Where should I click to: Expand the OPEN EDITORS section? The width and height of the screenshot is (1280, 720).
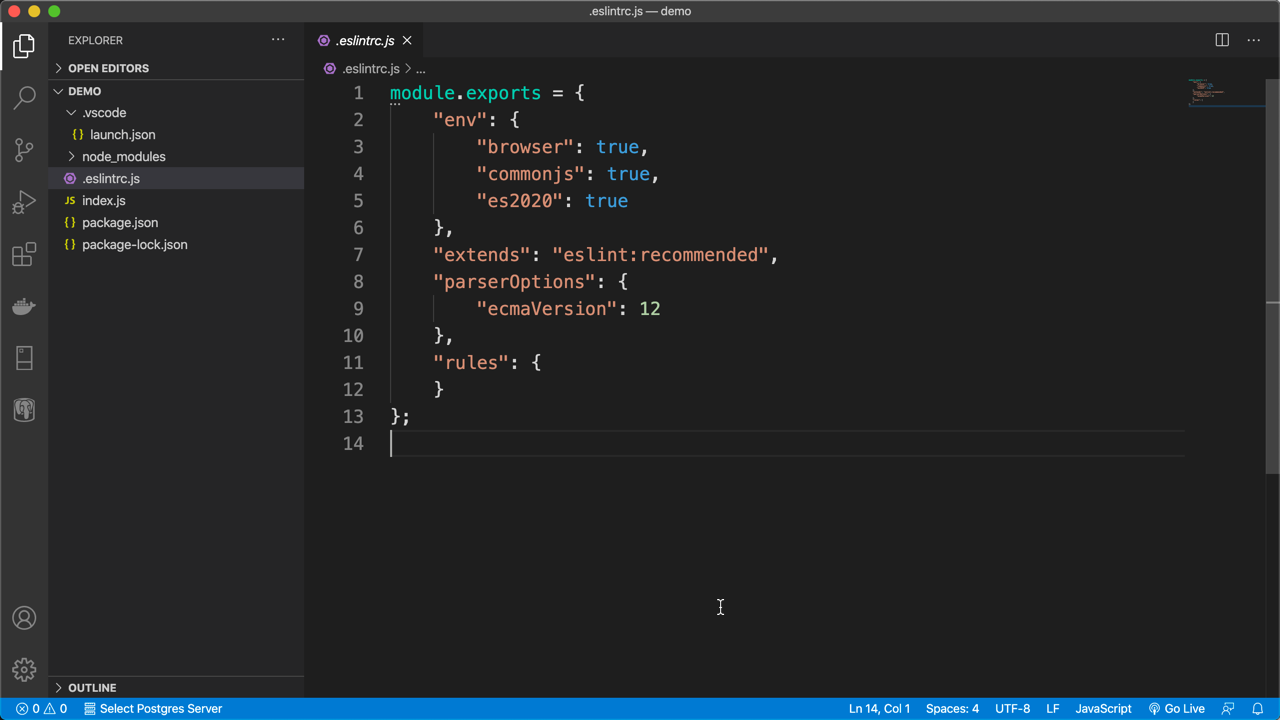click(x=176, y=68)
